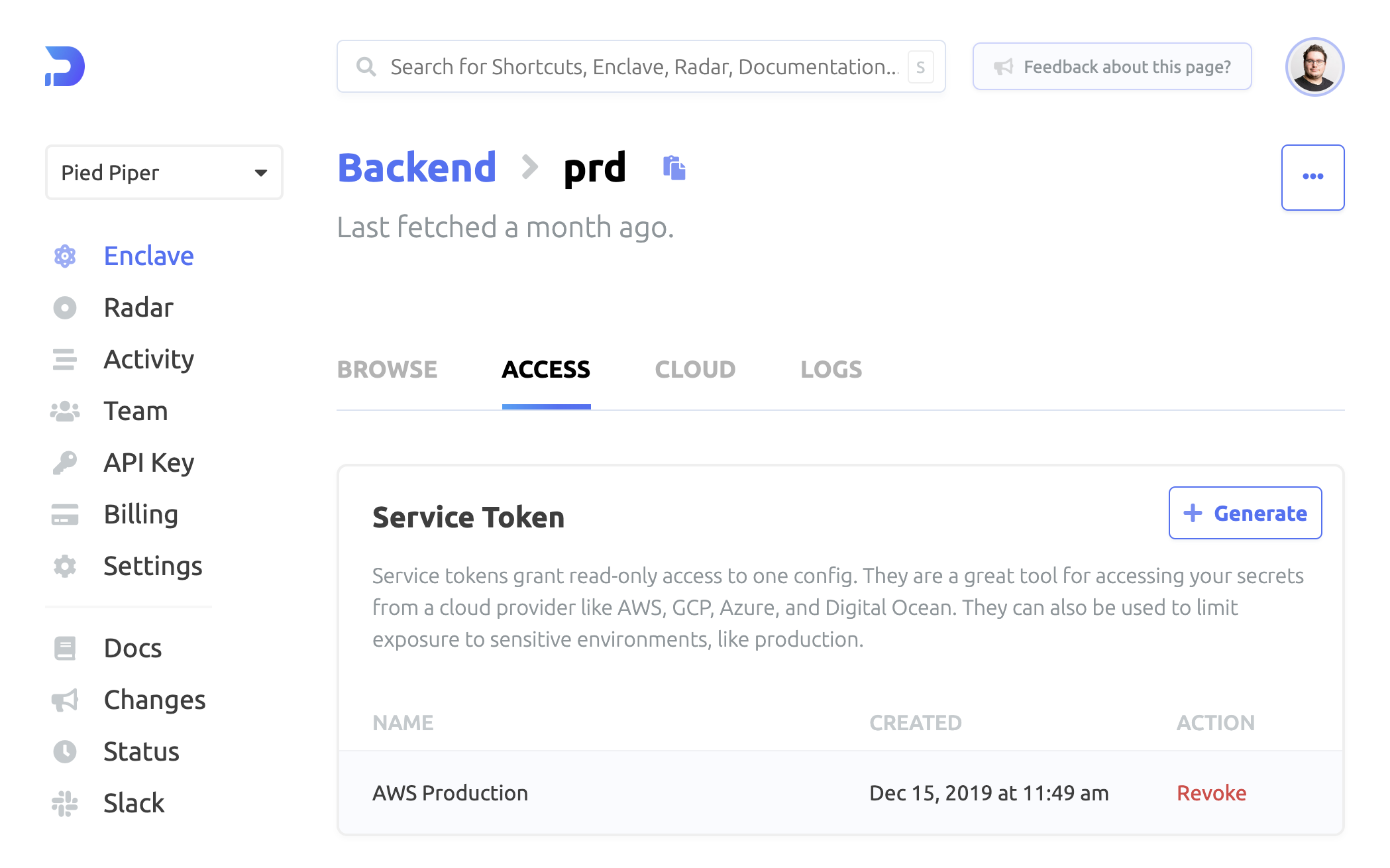
Task: Click the Team people icon
Action: [x=65, y=411]
